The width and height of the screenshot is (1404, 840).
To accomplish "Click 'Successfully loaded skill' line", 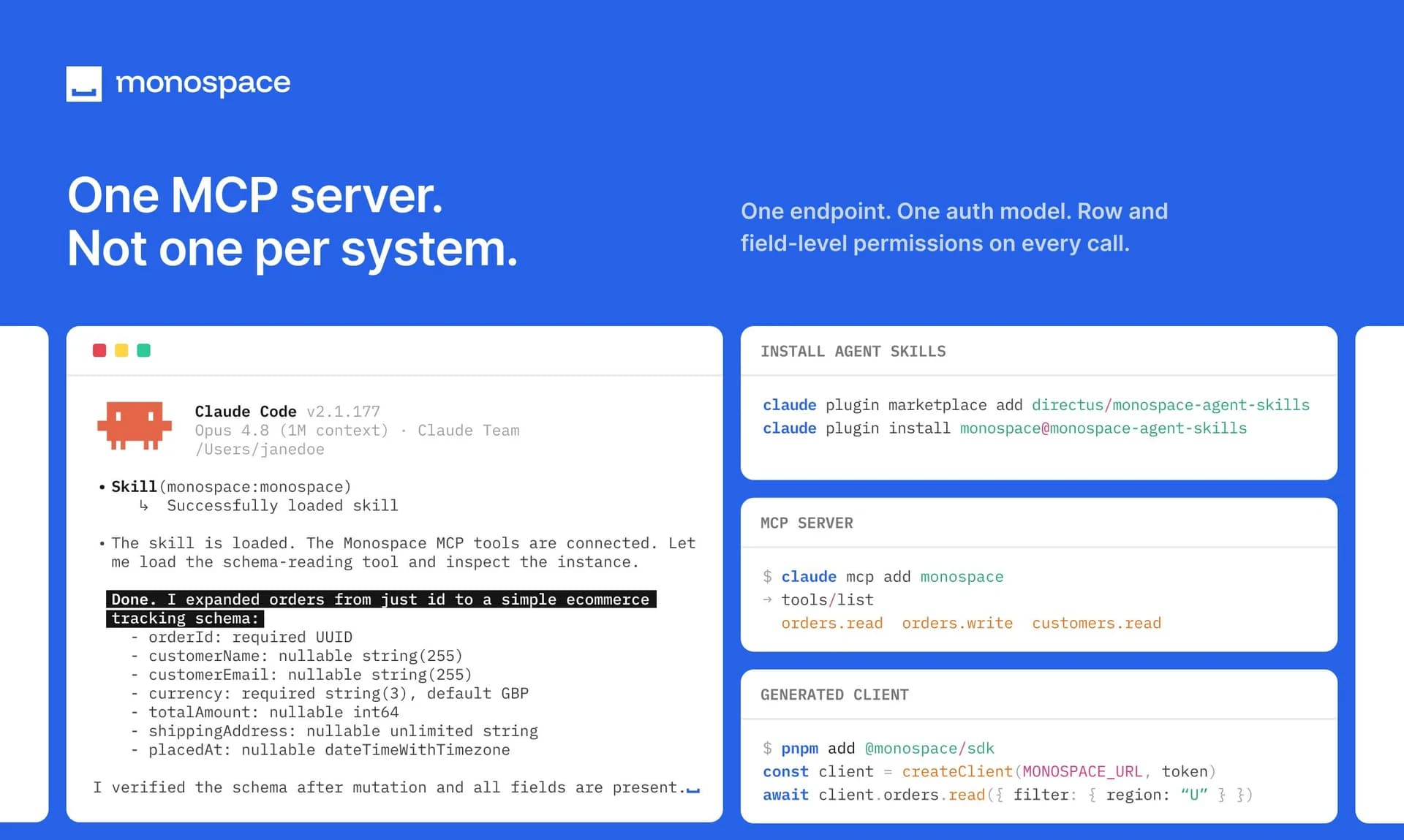I will pyautogui.click(x=282, y=506).
